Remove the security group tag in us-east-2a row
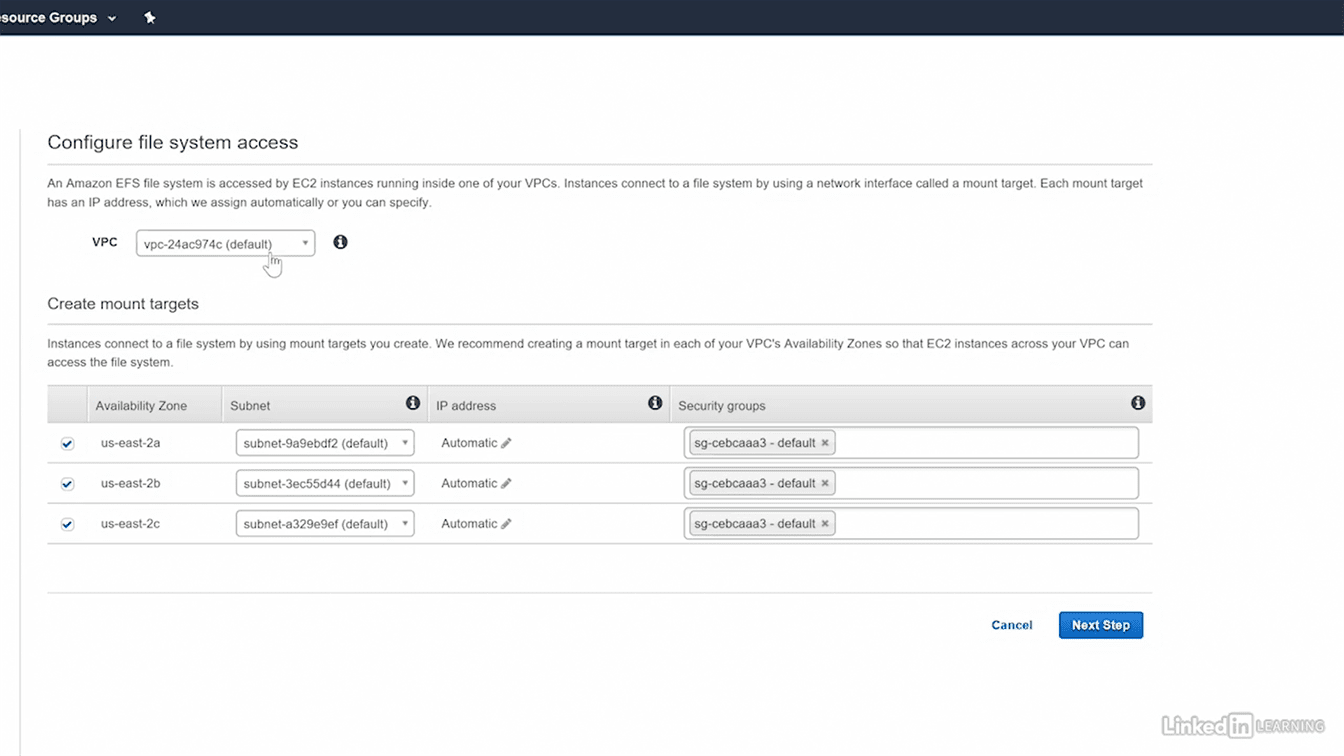1344x756 pixels. [x=825, y=443]
